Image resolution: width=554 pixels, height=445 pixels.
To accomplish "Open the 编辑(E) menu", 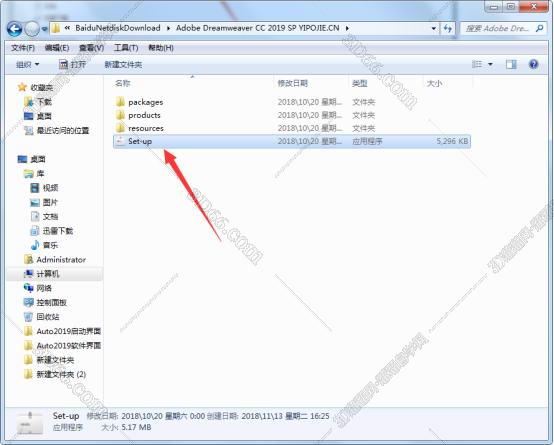I will click(x=57, y=48).
